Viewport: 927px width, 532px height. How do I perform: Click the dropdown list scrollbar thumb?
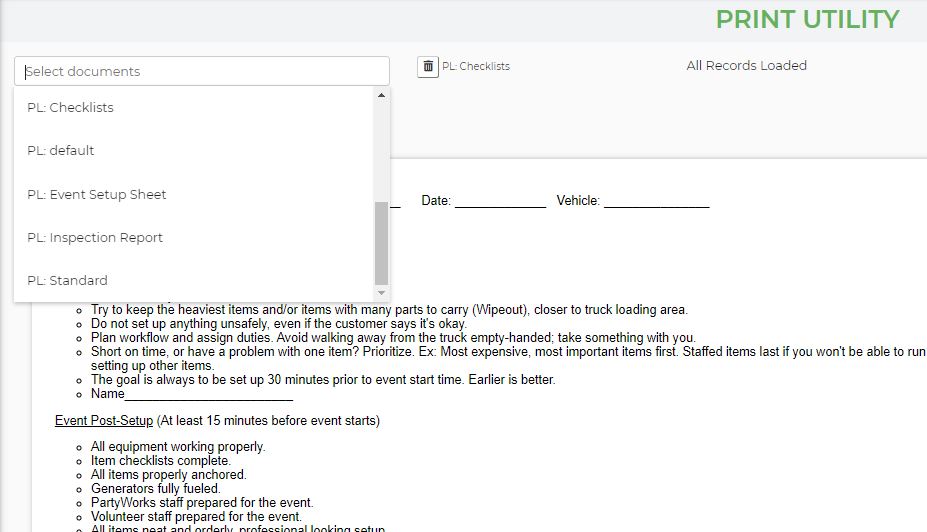(381, 243)
